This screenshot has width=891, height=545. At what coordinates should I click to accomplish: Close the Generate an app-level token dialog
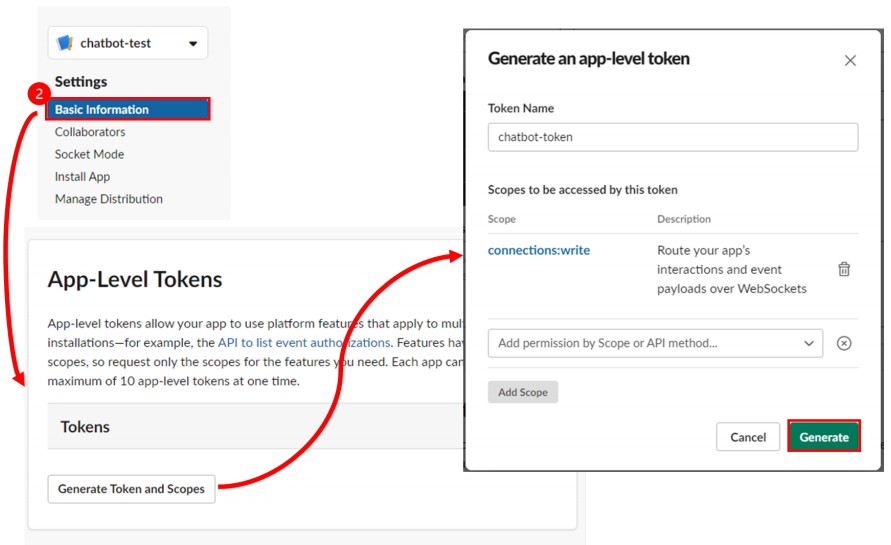[x=850, y=60]
